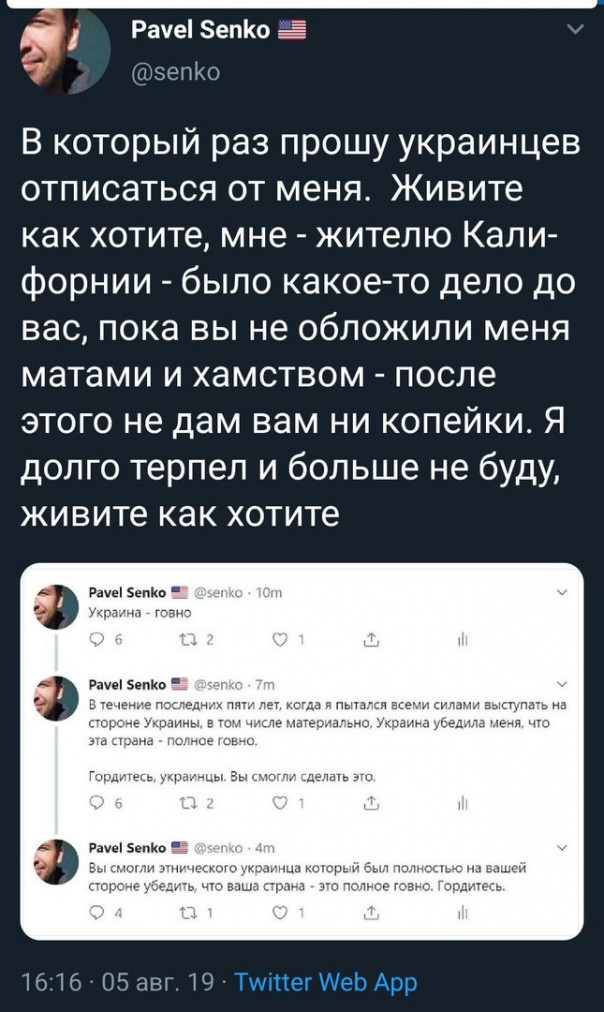Open the main tweet's top-right chevron menu

(573, 31)
